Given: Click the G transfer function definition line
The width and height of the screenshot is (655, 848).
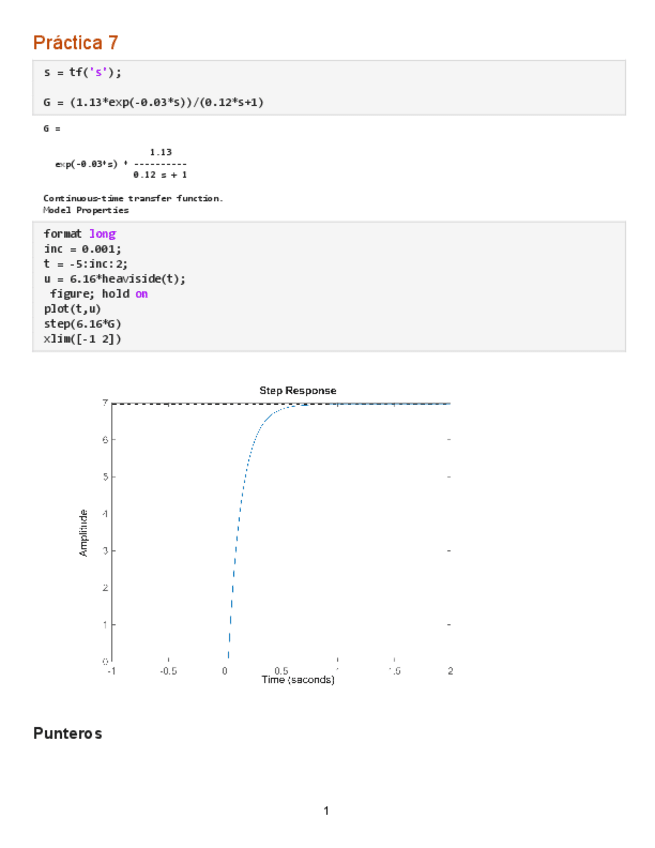Looking at the screenshot, I should (153, 102).
